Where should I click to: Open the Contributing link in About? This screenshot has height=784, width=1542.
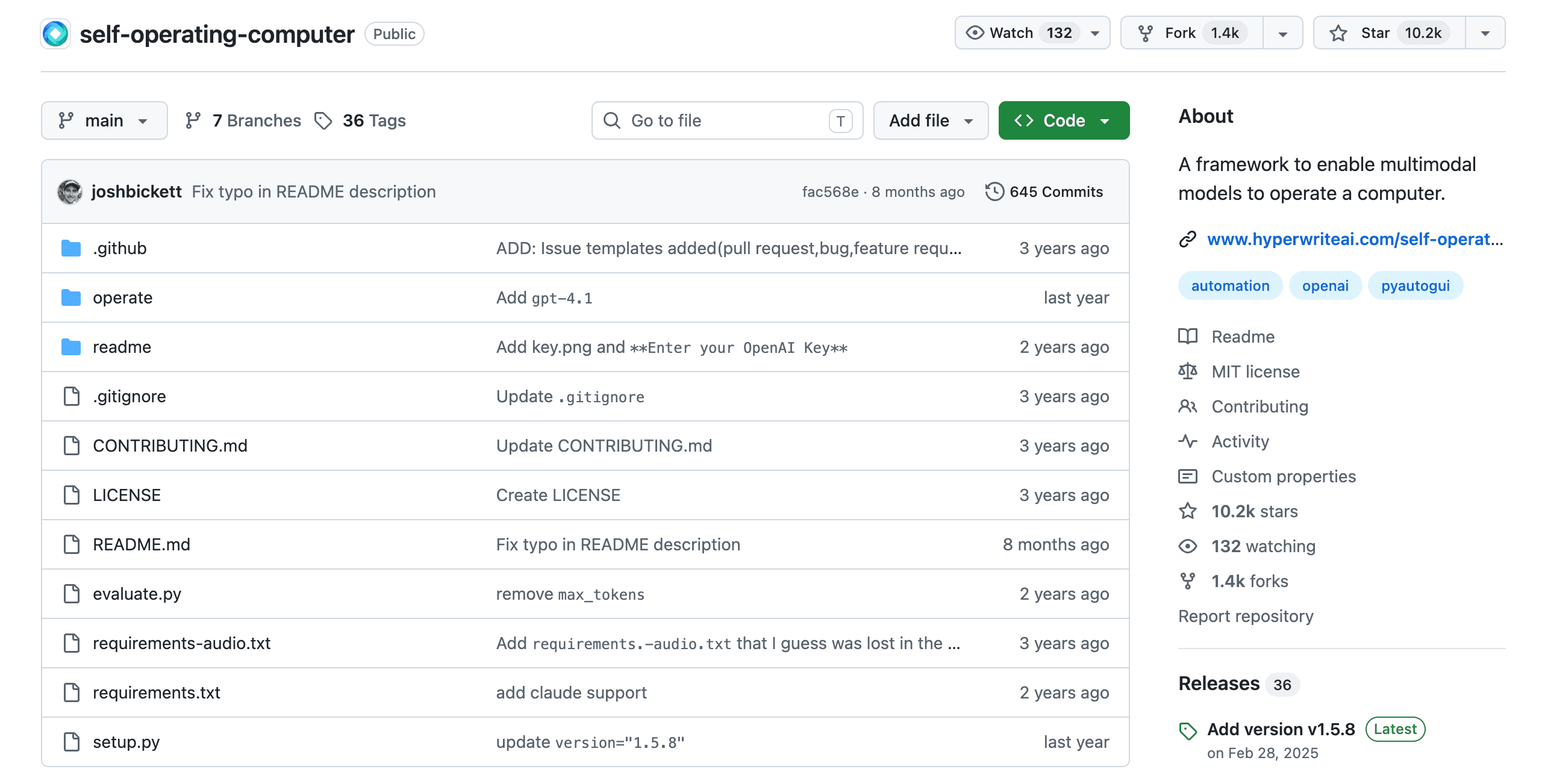1260,406
